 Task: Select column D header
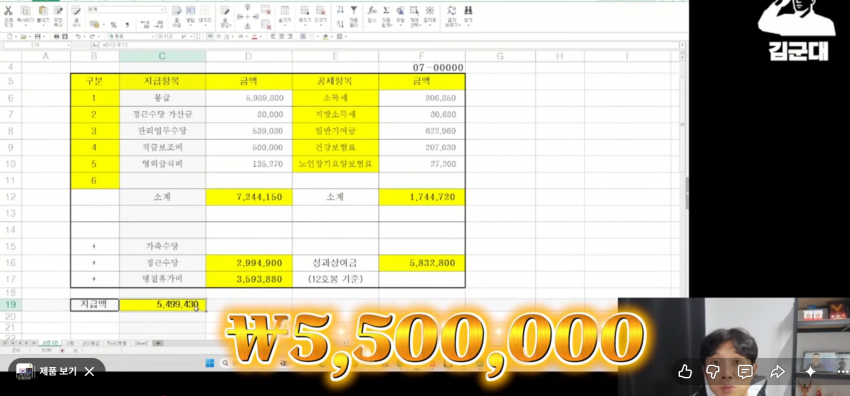249,56
